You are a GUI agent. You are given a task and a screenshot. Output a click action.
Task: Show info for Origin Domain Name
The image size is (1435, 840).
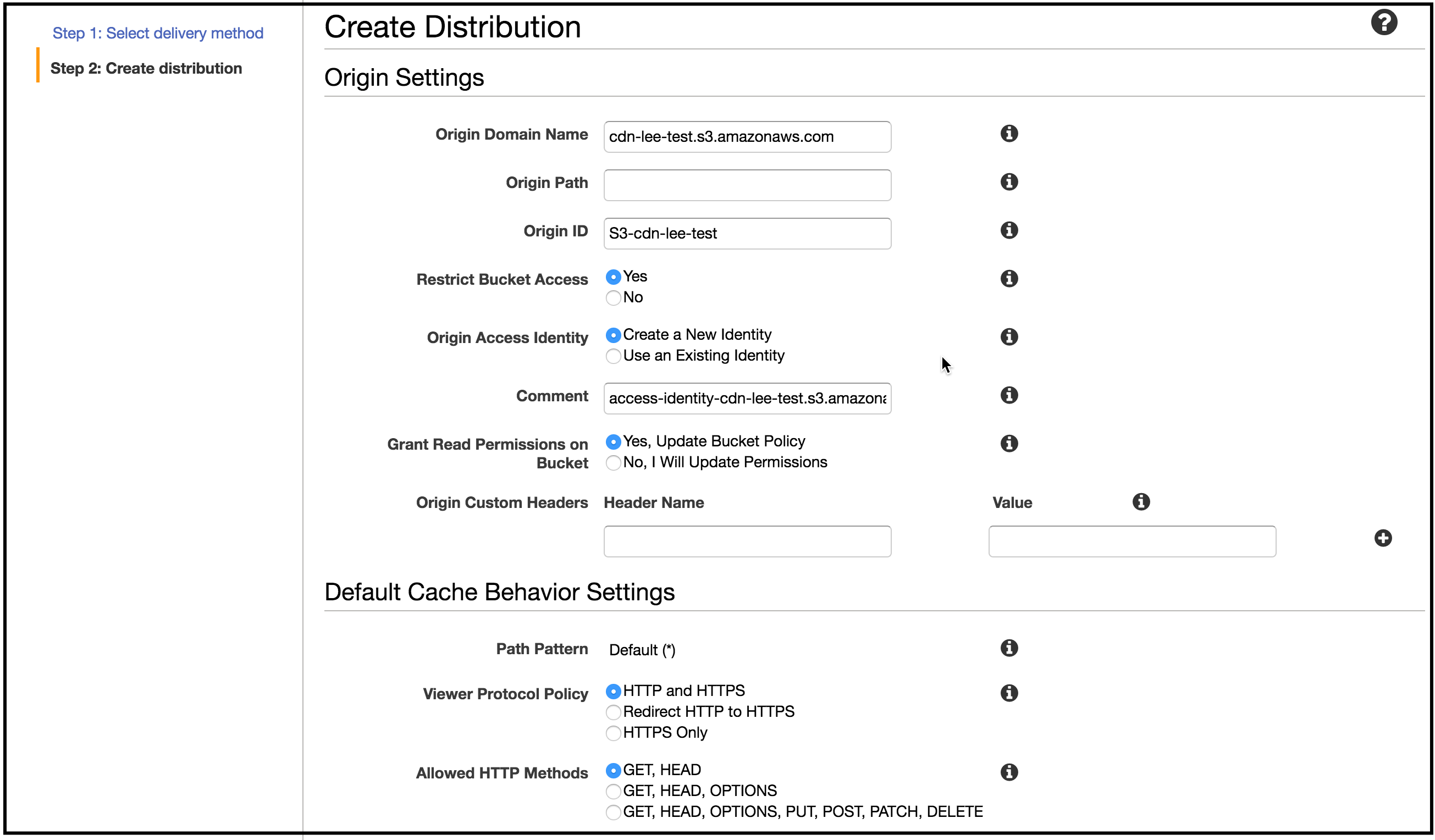pyautogui.click(x=1009, y=133)
